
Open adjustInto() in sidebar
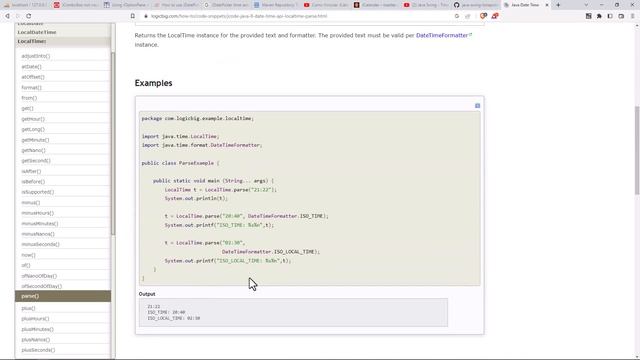[x=36, y=56]
